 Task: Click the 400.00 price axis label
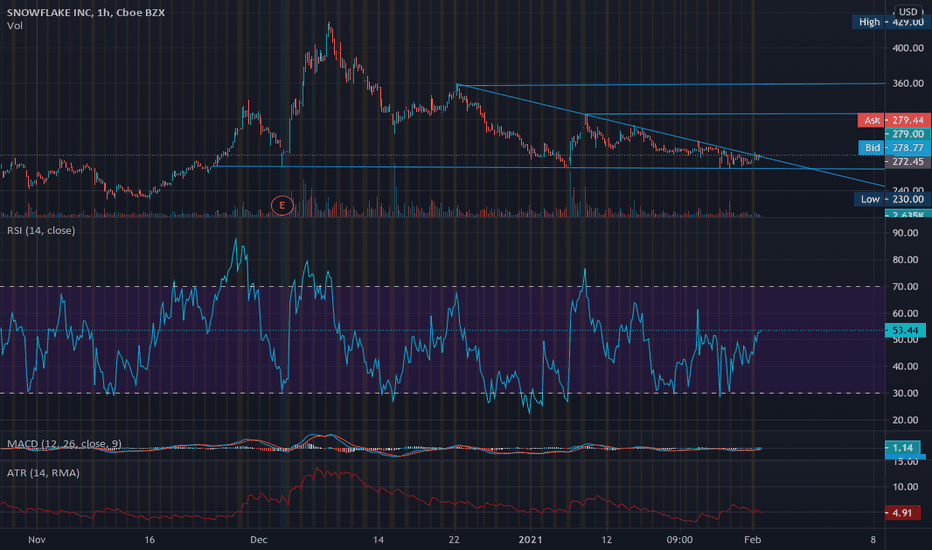[x=908, y=48]
